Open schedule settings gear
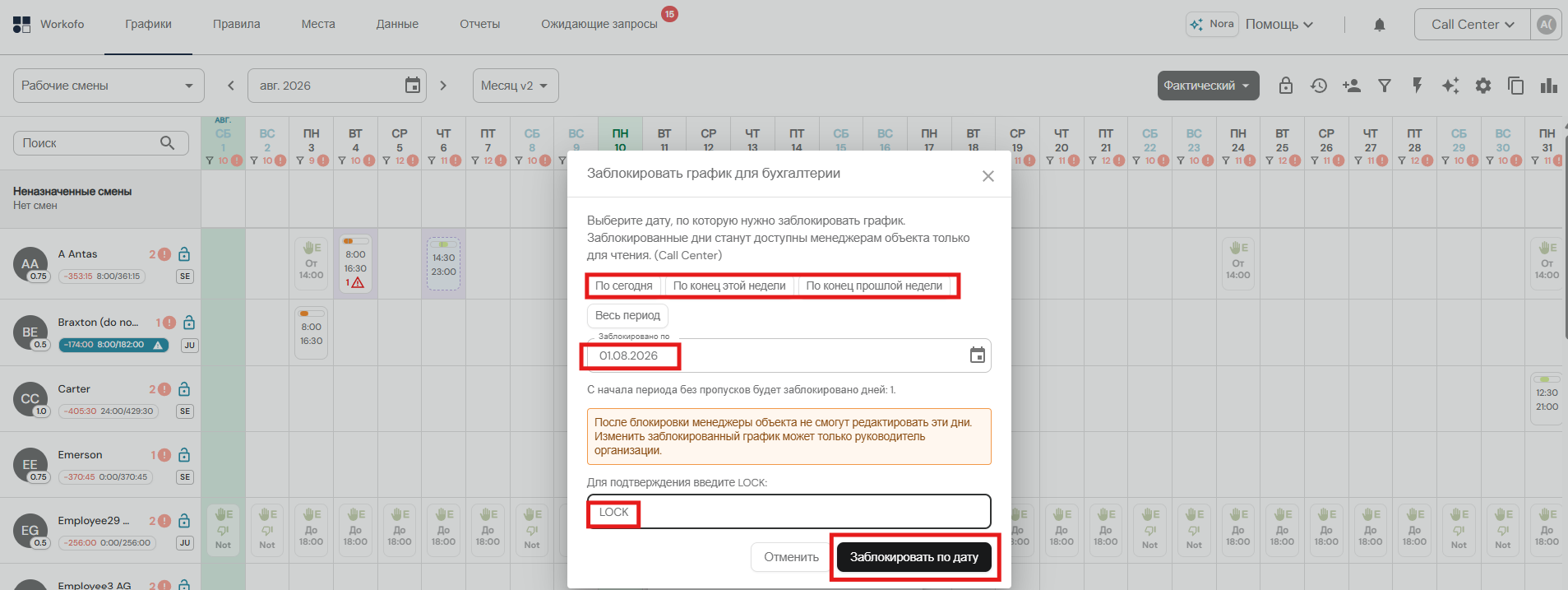 [1483, 86]
